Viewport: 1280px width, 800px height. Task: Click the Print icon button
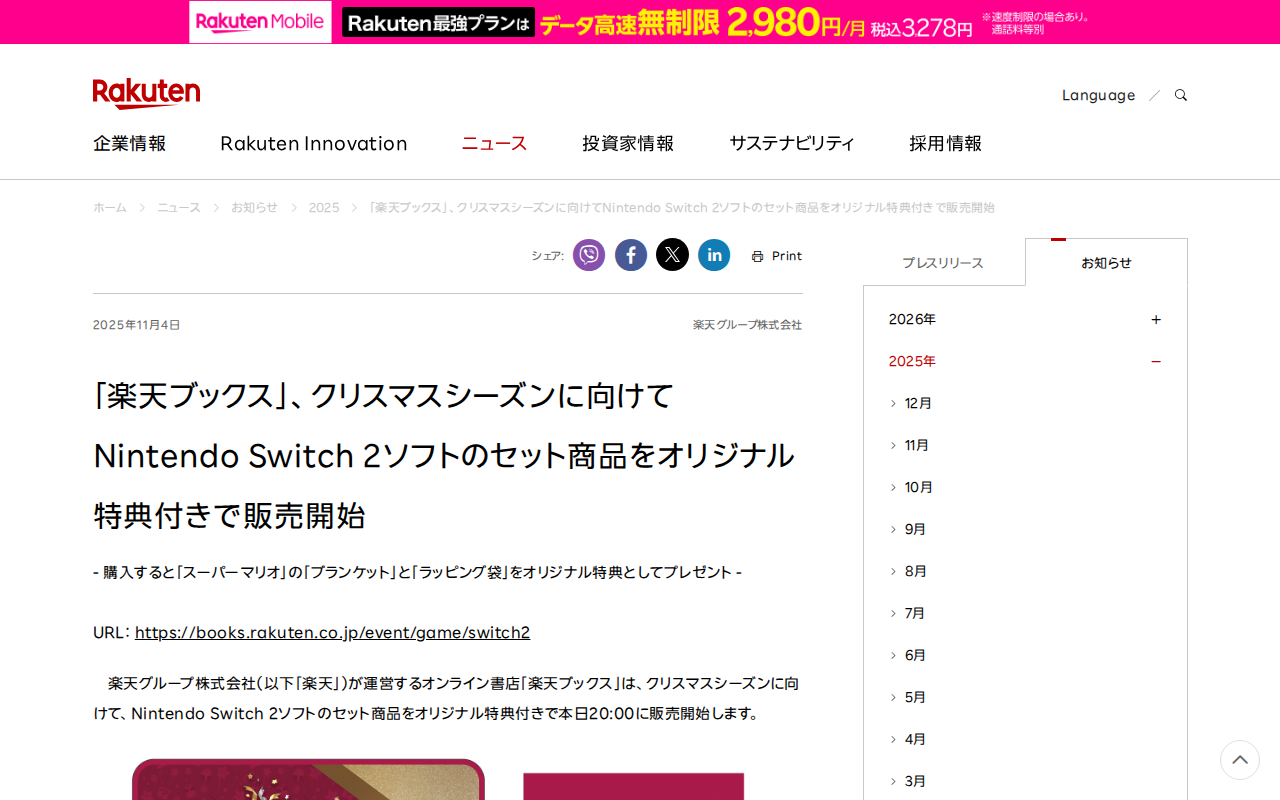pyautogui.click(x=777, y=256)
